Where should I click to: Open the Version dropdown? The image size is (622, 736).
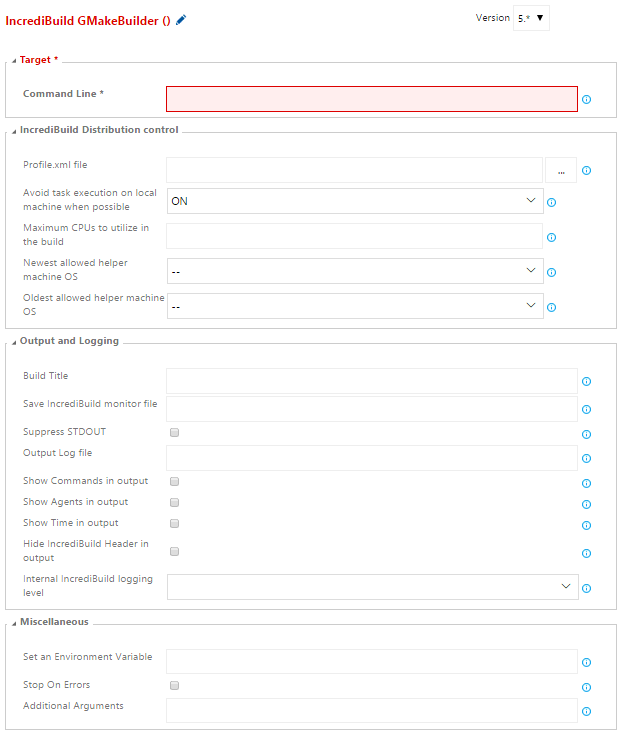(x=531, y=18)
